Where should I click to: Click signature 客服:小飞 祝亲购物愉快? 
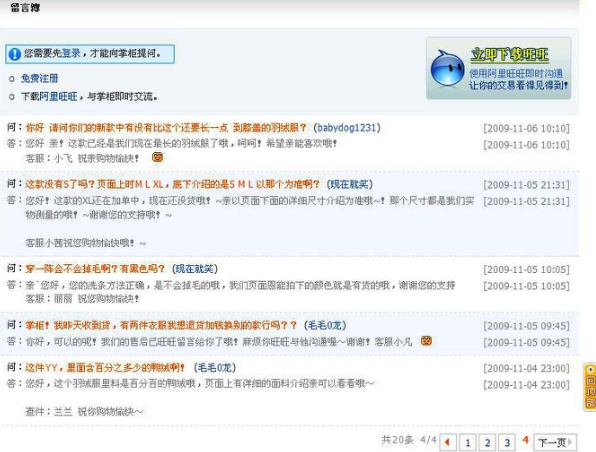82,158
